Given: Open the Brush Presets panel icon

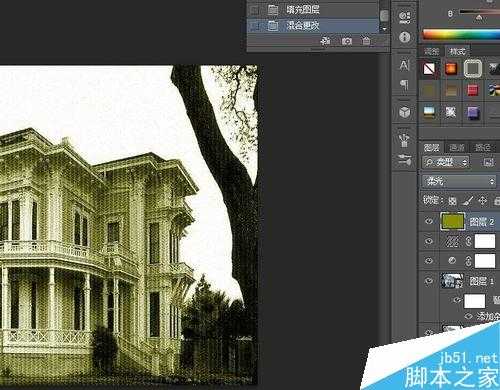Looking at the screenshot, I should (404, 140).
